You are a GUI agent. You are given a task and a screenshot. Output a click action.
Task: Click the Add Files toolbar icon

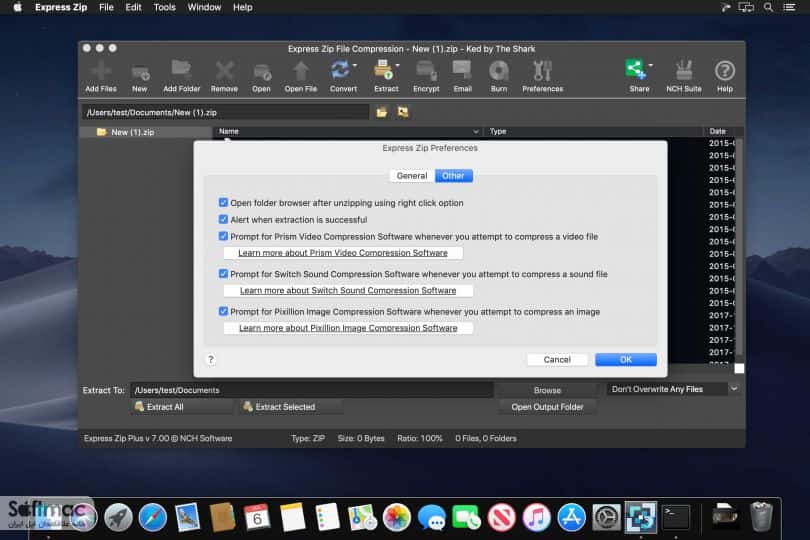(x=101, y=76)
